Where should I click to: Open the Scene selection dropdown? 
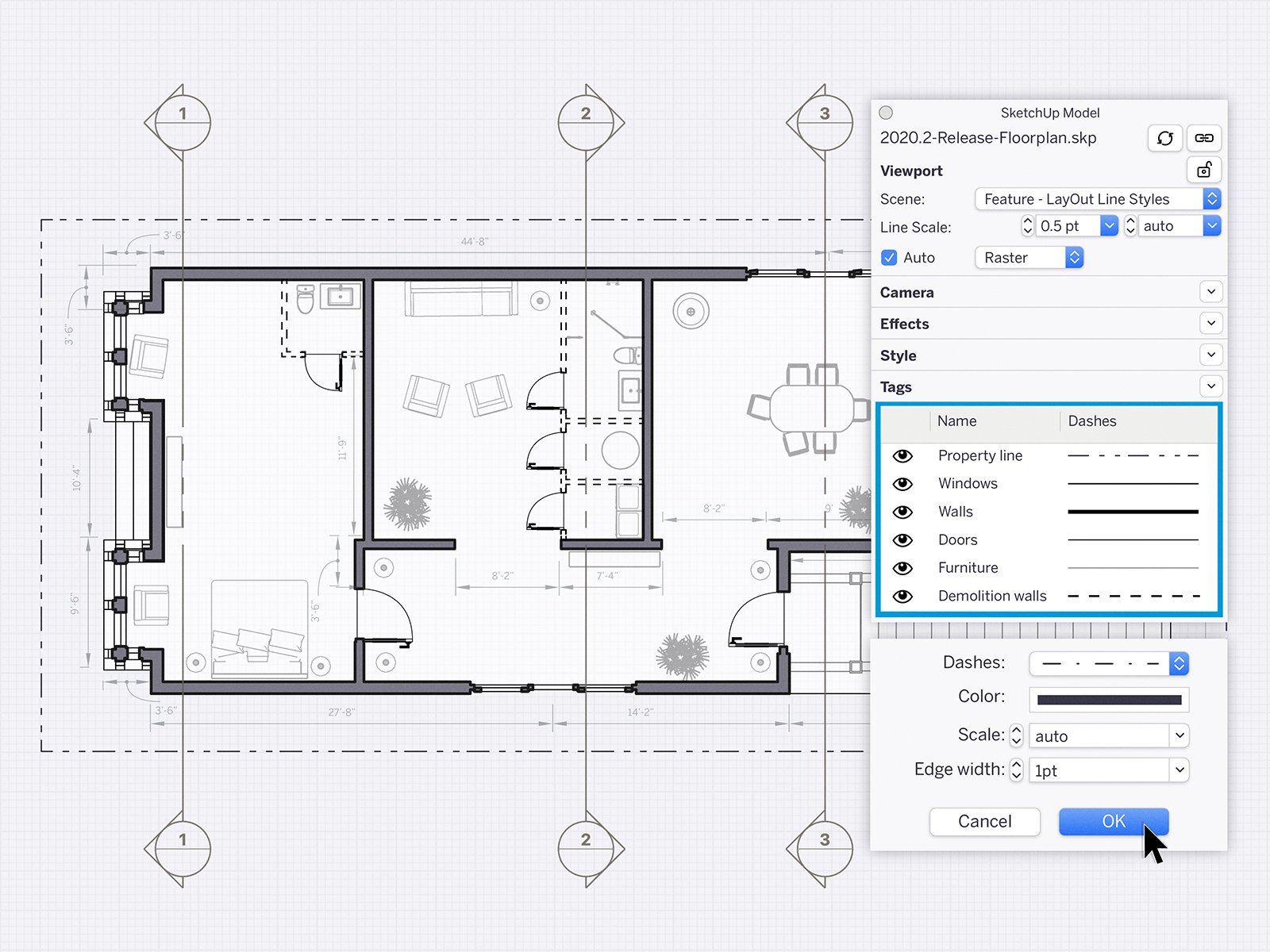pos(1212,199)
